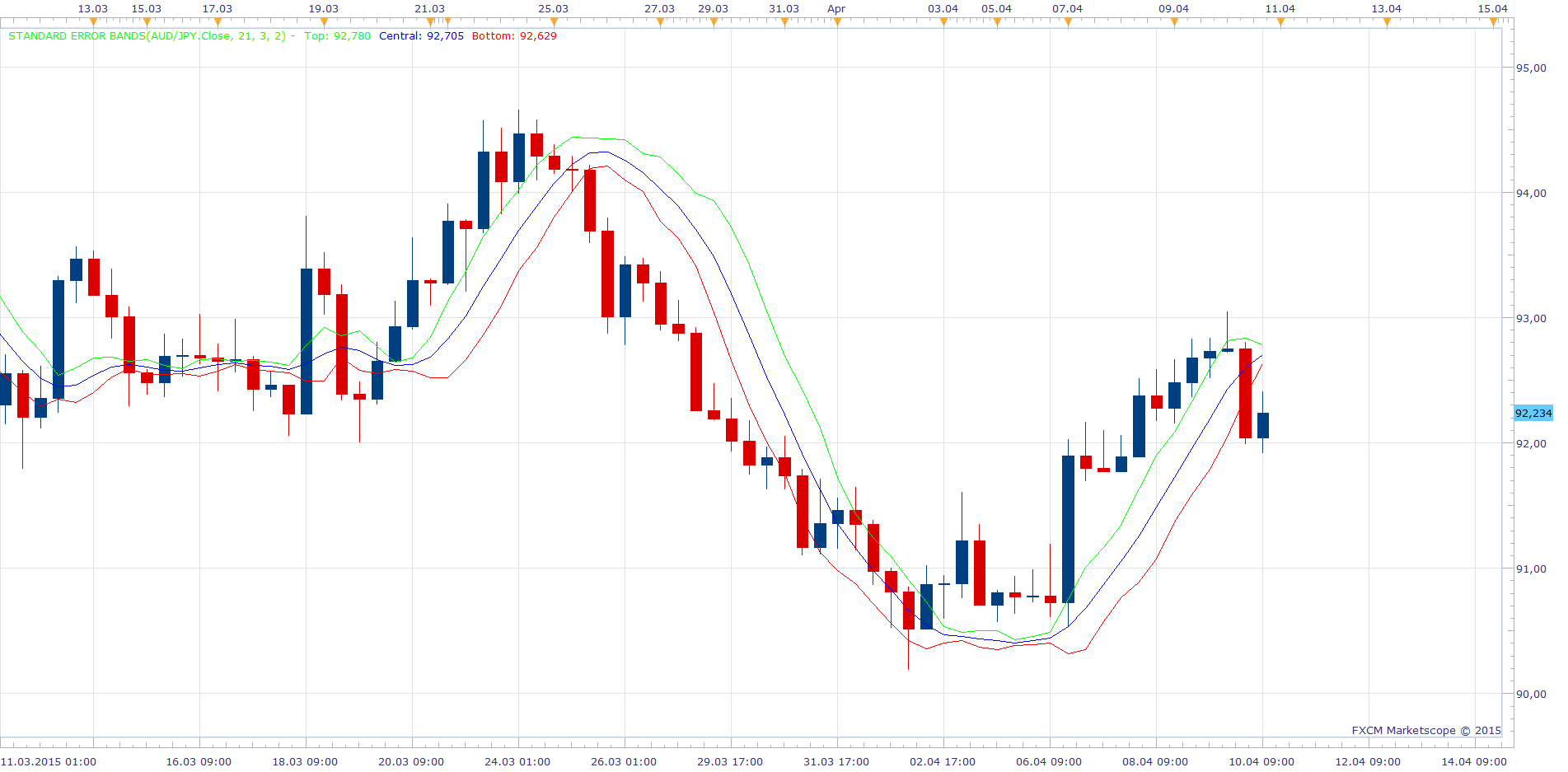Click the 15.03 date marker on top axis

click(147, 9)
